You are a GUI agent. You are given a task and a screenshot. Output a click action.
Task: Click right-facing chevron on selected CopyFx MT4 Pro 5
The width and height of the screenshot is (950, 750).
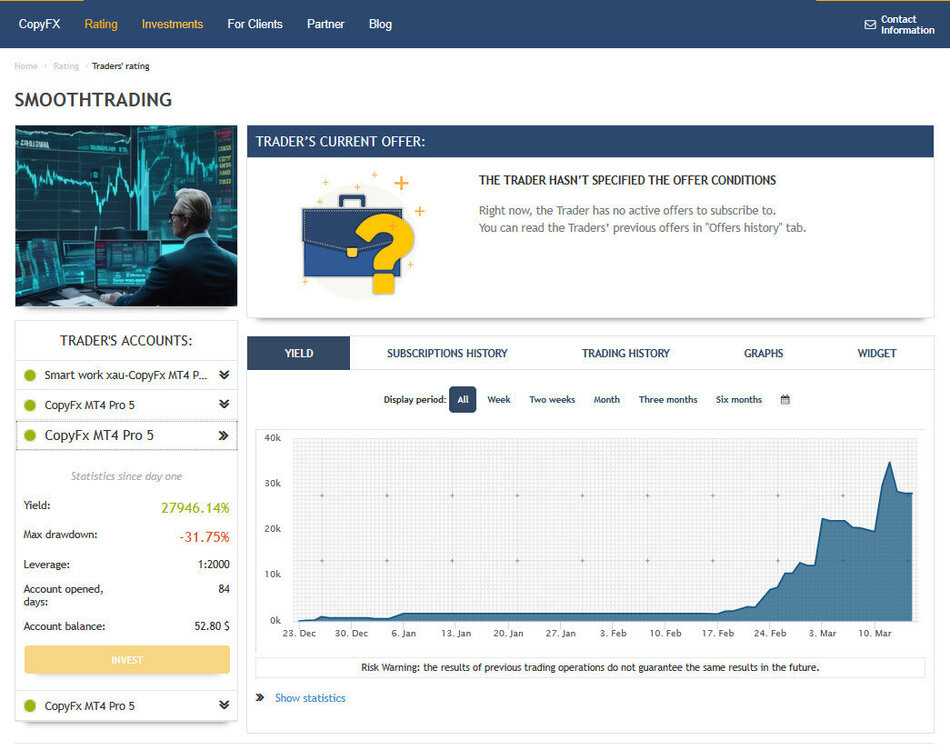click(x=223, y=436)
